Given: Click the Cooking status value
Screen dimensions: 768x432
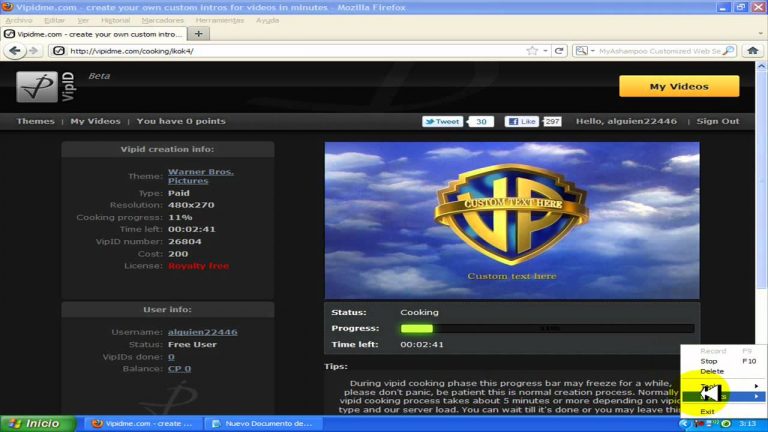Looking at the screenshot, I should (419, 312).
